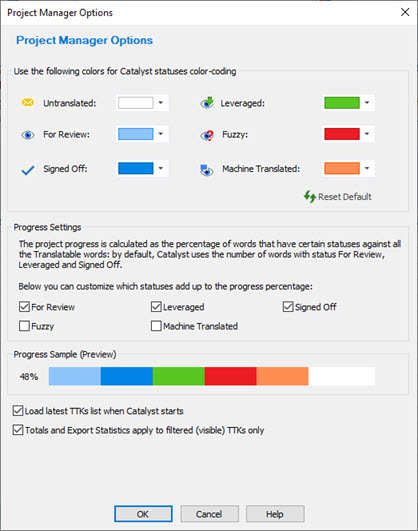Click the red segment of progress preview

click(x=230, y=376)
